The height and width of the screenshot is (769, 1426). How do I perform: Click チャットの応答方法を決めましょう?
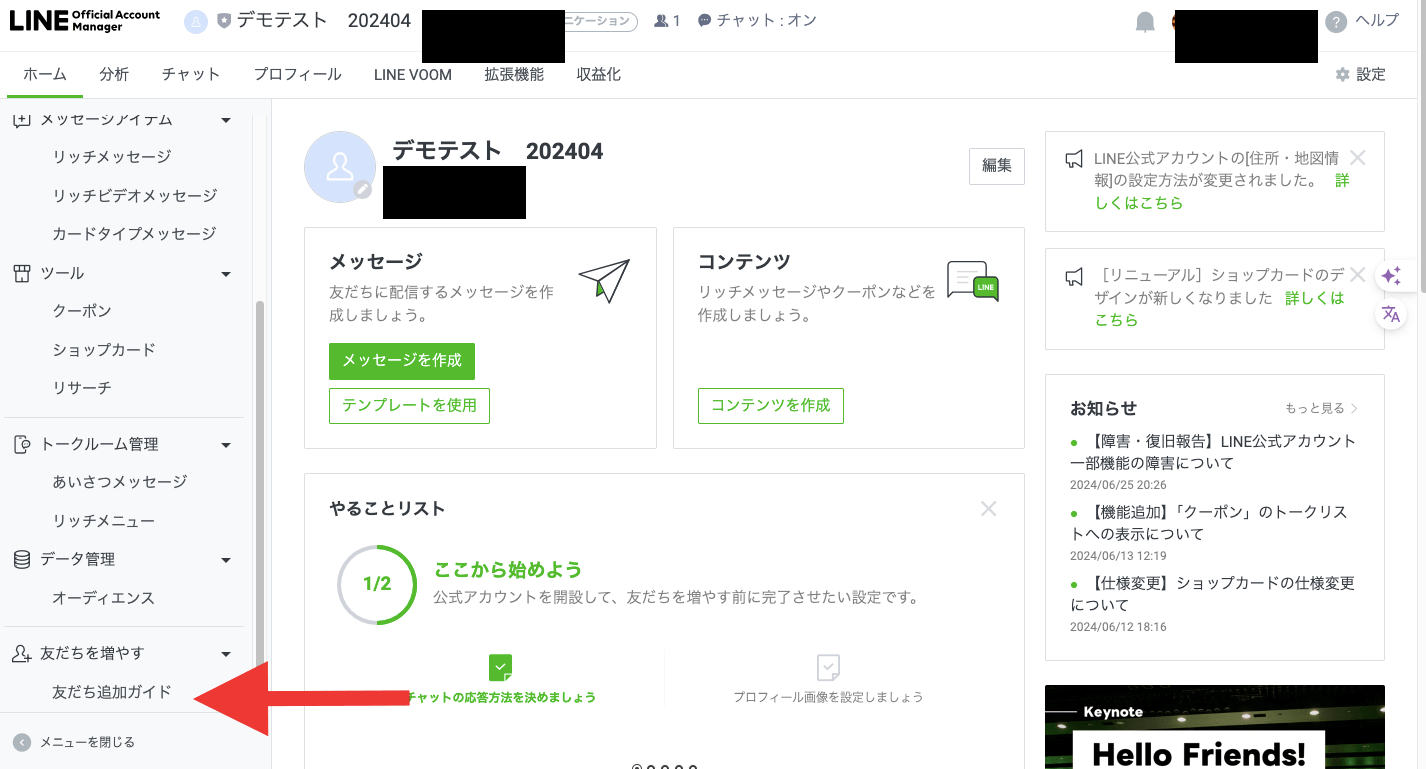tap(501, 697)
